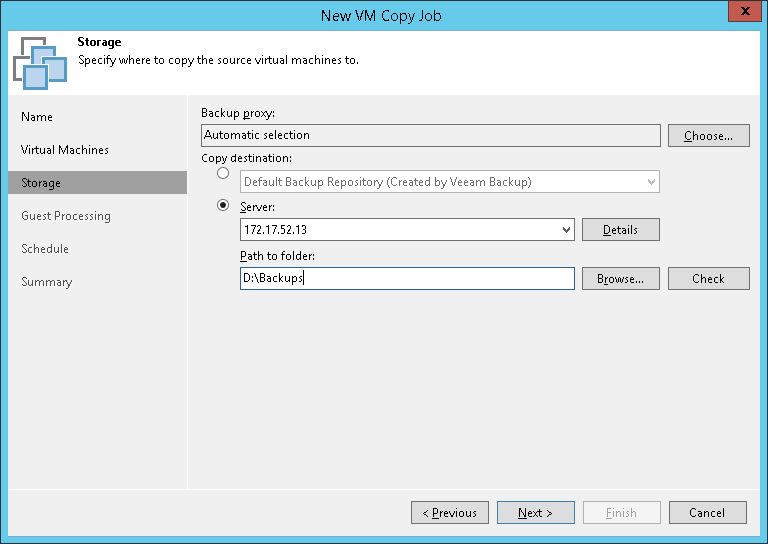Jump to the Guest Processing step

click(x=66, y=216)
